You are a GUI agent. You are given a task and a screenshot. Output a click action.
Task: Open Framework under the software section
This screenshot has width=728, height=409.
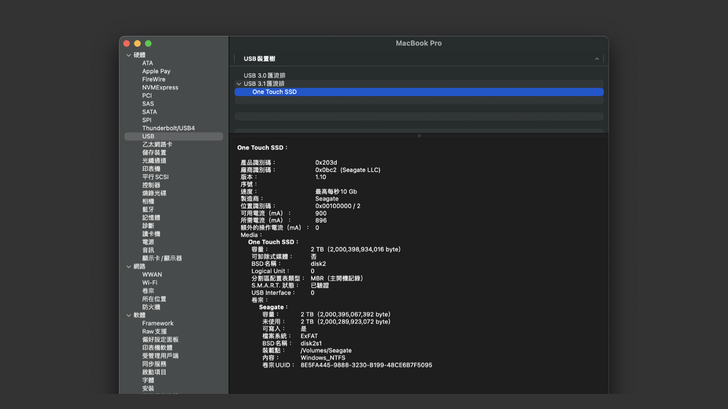click(x=157, y=323)
